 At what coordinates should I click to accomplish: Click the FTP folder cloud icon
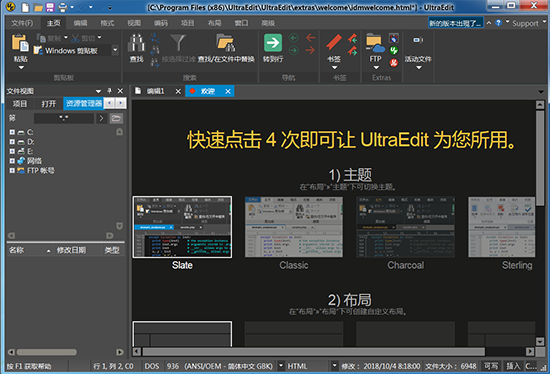(x=375, y=44)
